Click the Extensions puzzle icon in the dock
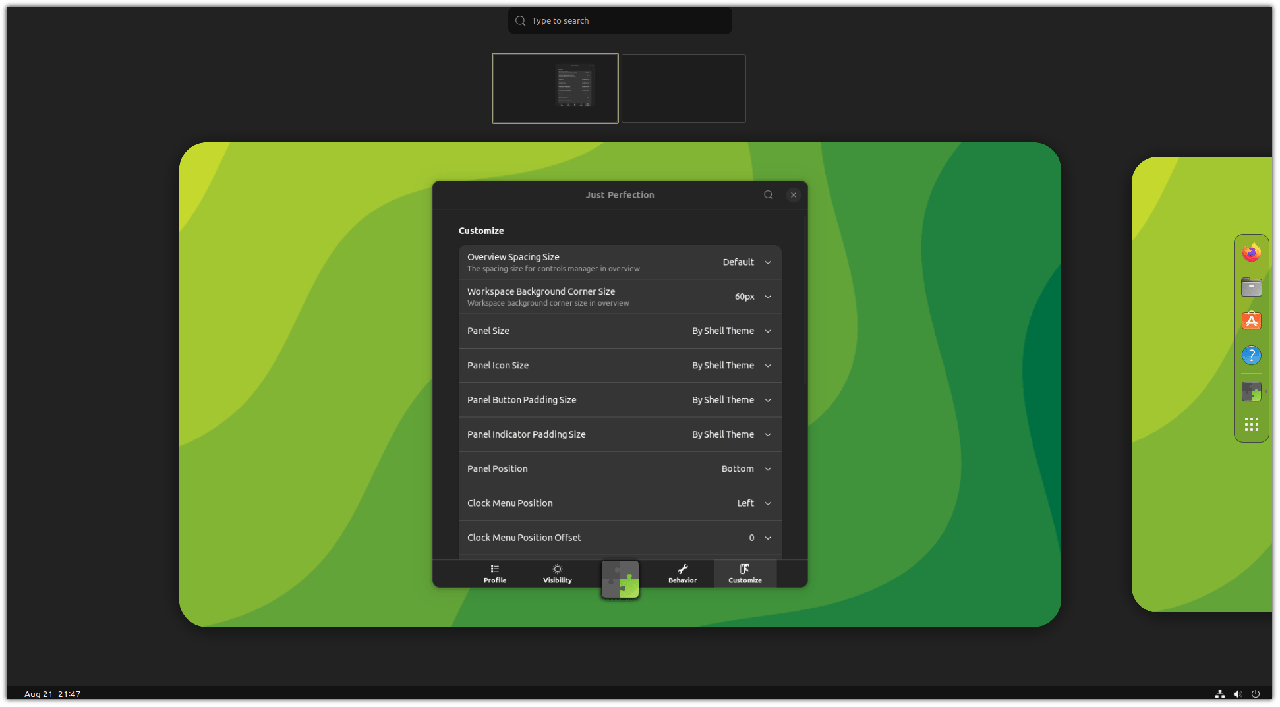The width and height of the screenshot is (1280, 707). coord(1251,392)
